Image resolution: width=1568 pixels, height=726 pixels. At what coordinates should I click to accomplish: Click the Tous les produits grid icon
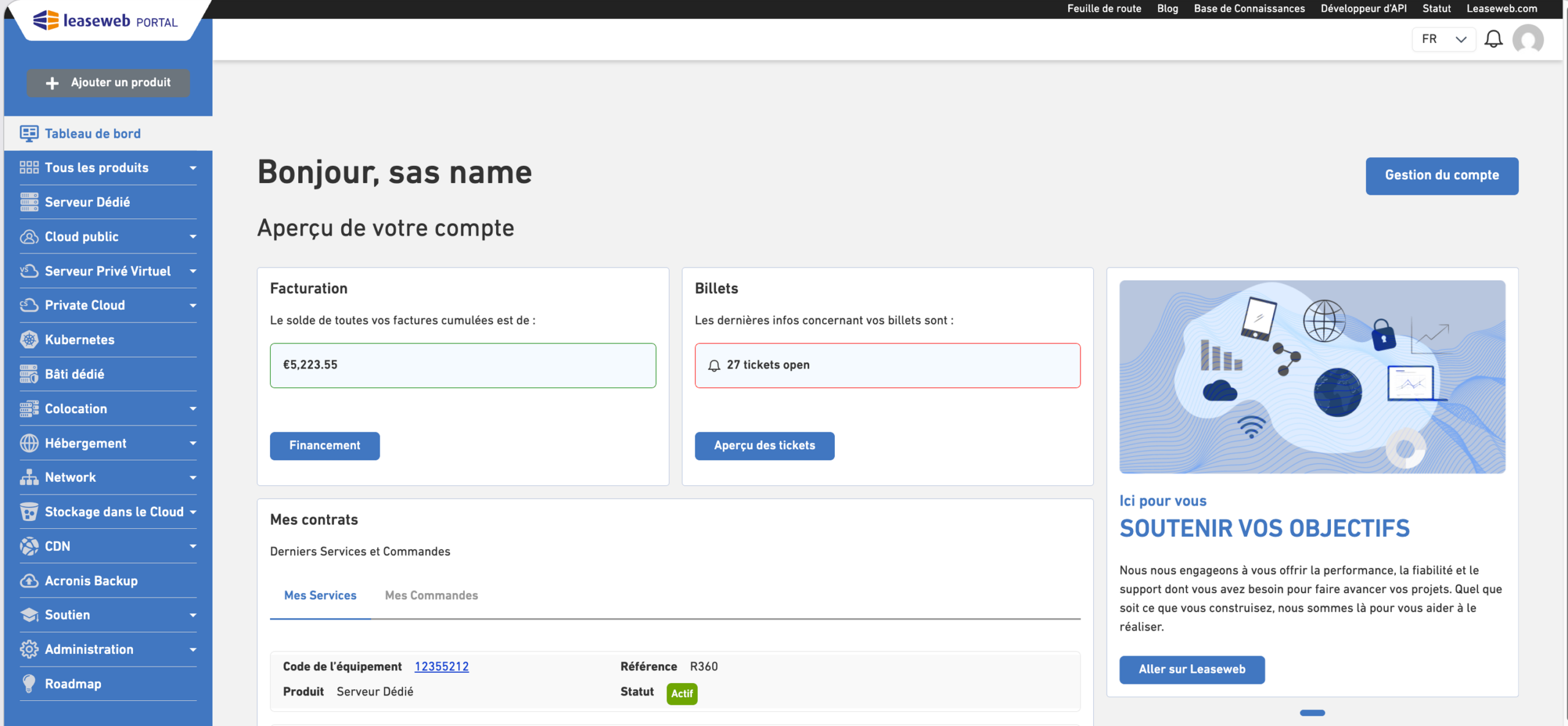[x=29, y=168]
